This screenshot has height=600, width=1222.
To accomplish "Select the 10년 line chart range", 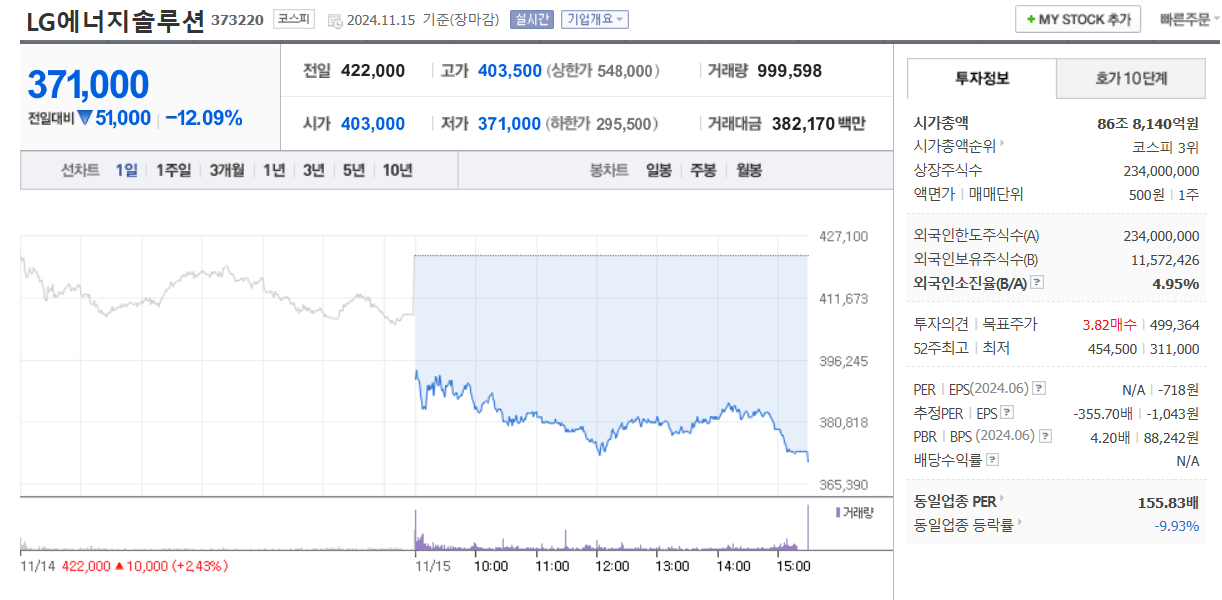I will [397, 170].
